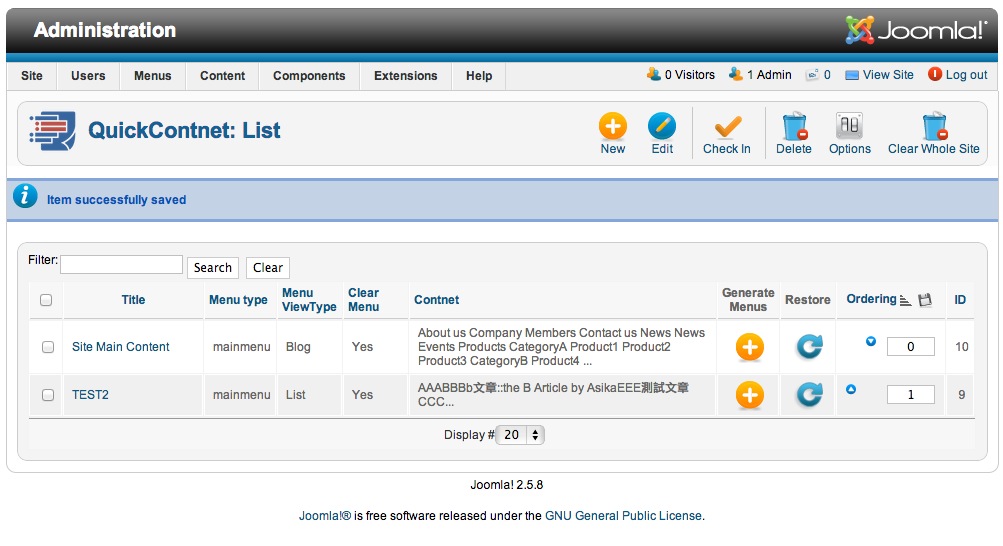
Task: Sort by the Title column header
Action: [x=134, y=300]
